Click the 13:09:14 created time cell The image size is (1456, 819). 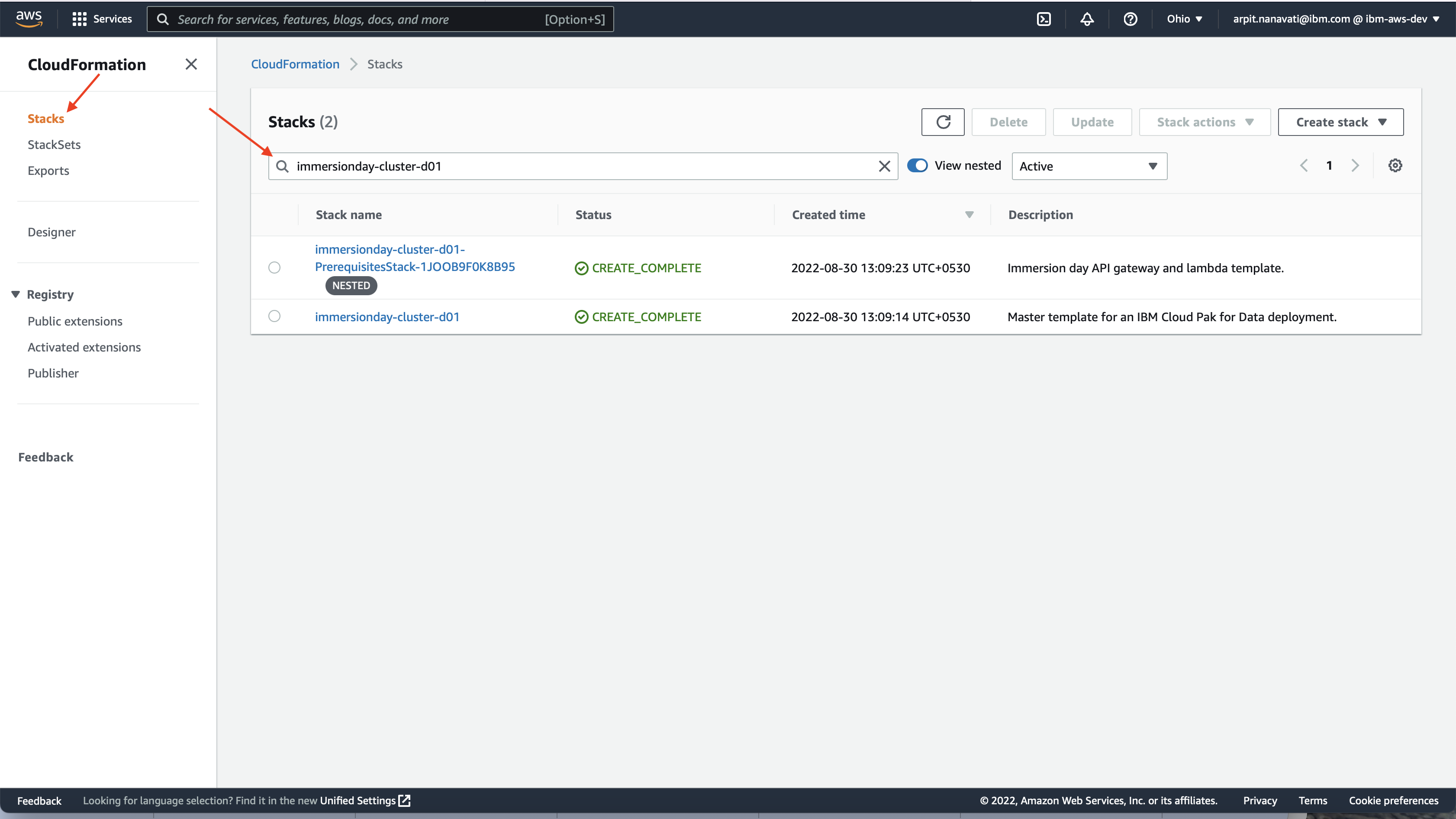pyautogui.click(x=881, y=316)
